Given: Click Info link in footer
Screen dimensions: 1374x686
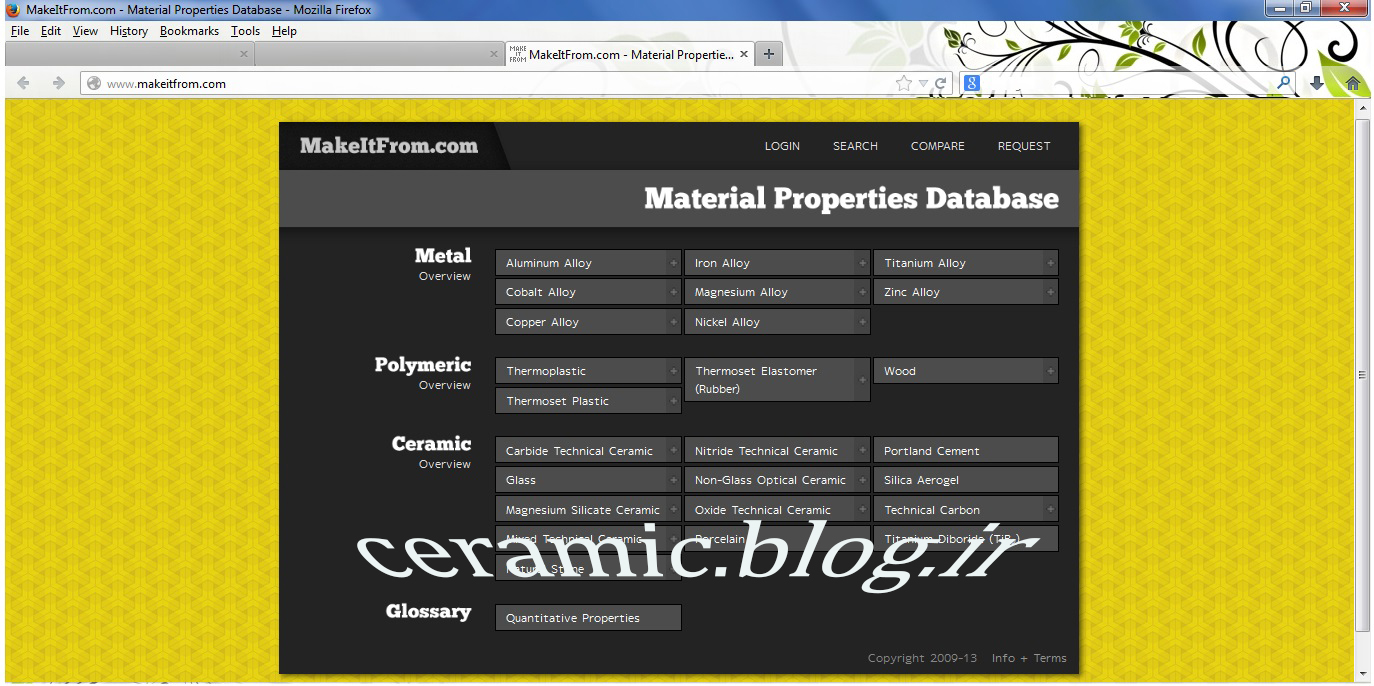Looking at the screenshot, I should [x=1002, y=658].
